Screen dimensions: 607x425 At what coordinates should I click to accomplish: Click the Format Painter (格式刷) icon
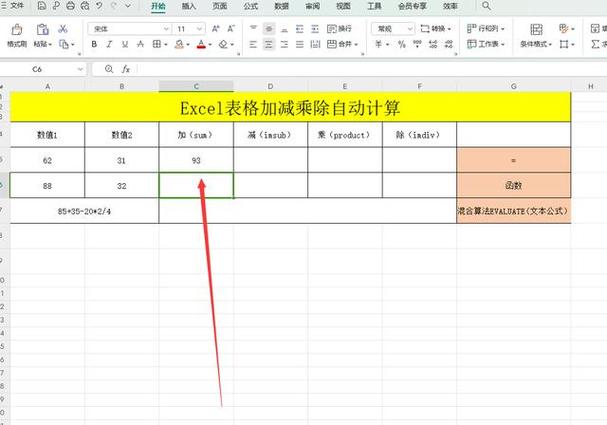point(17,30)
